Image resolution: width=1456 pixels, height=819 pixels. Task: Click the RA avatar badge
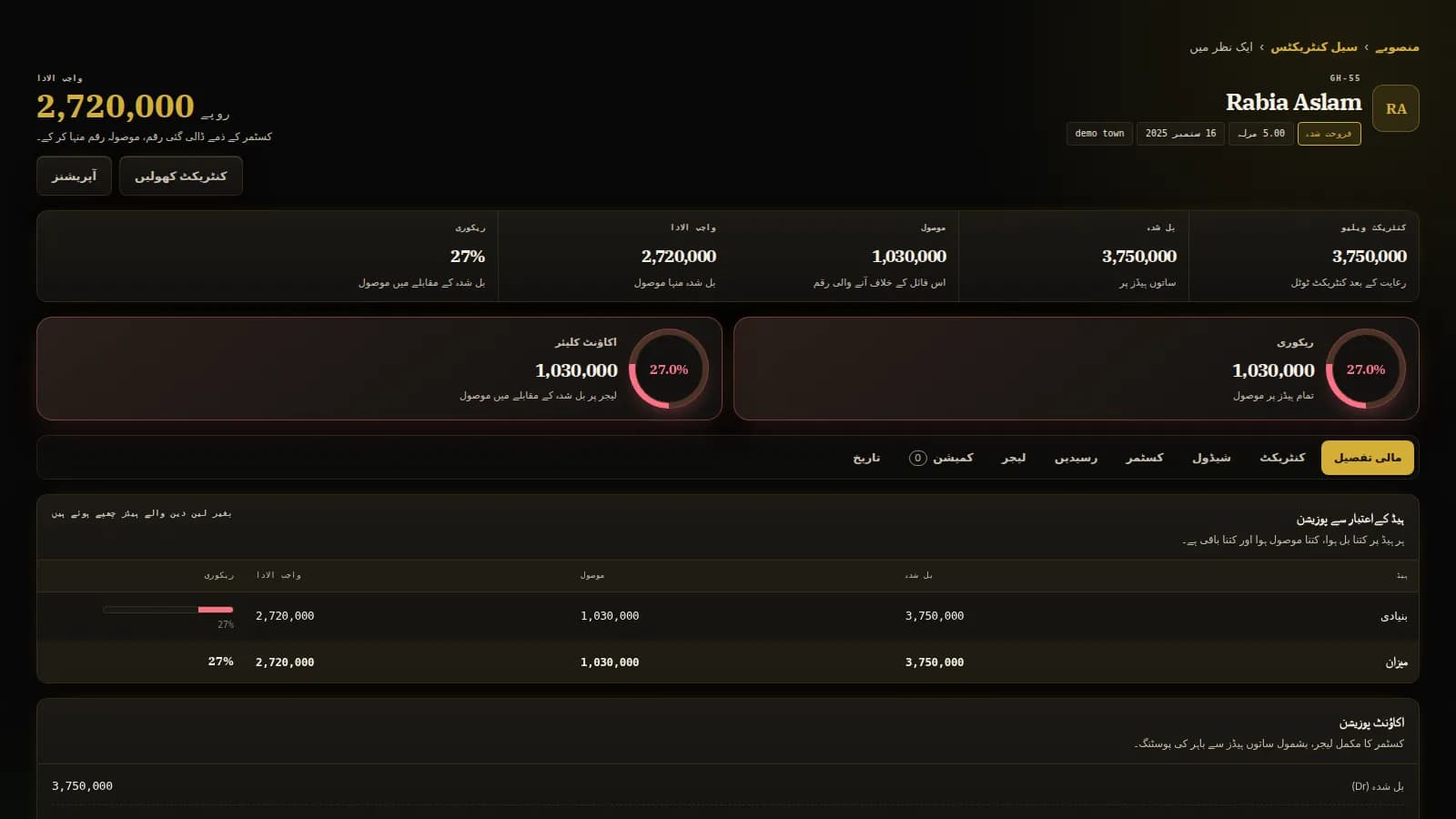point(1395,108)
